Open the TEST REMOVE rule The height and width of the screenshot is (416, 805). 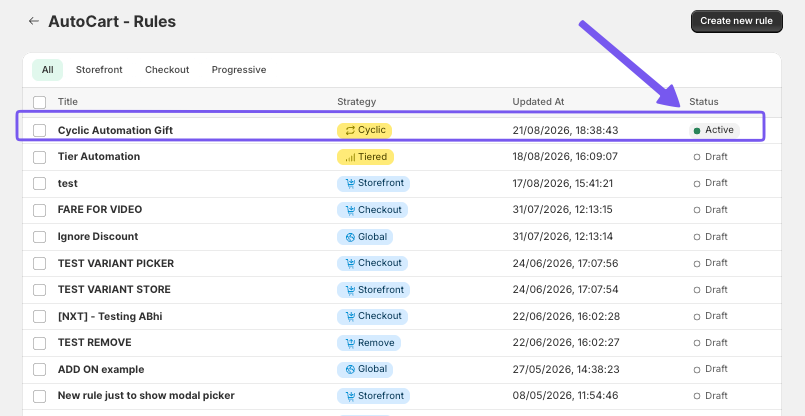[x=94, y=343]
